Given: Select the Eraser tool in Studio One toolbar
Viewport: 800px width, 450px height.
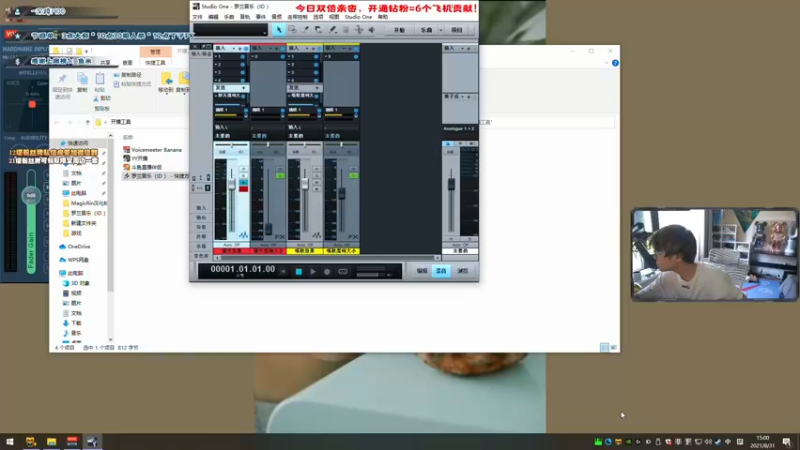Looking at the screenshot, I should [x=318, y=30].
